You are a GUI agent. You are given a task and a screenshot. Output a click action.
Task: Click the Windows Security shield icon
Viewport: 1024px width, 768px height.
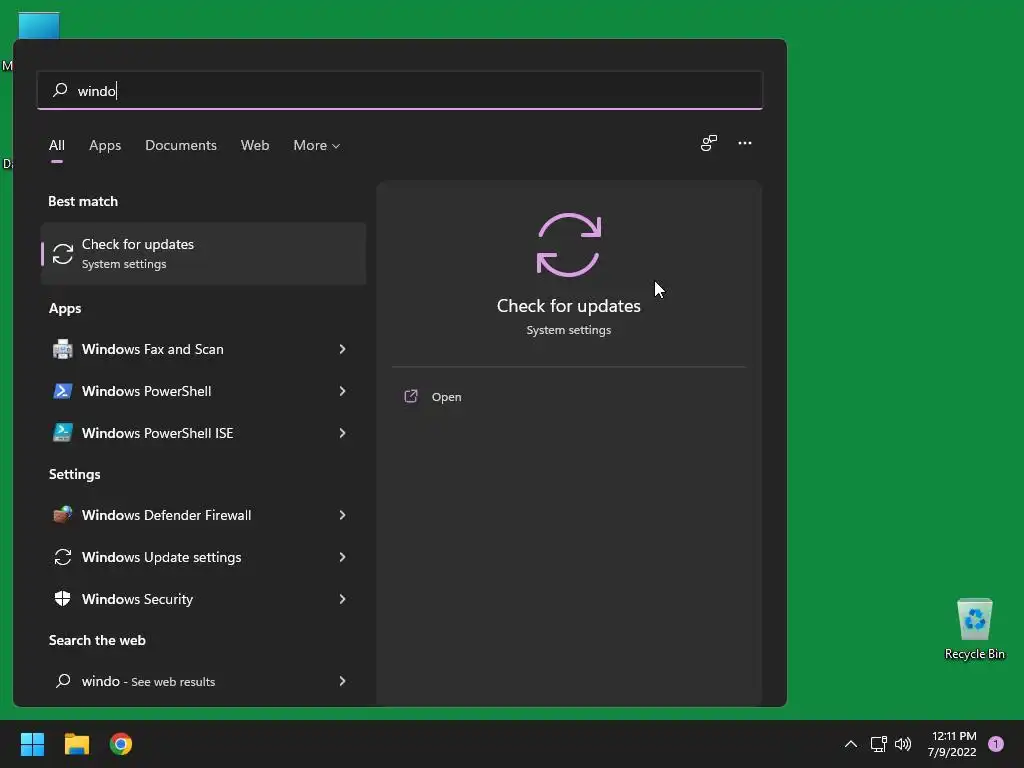tap(63, 599)
